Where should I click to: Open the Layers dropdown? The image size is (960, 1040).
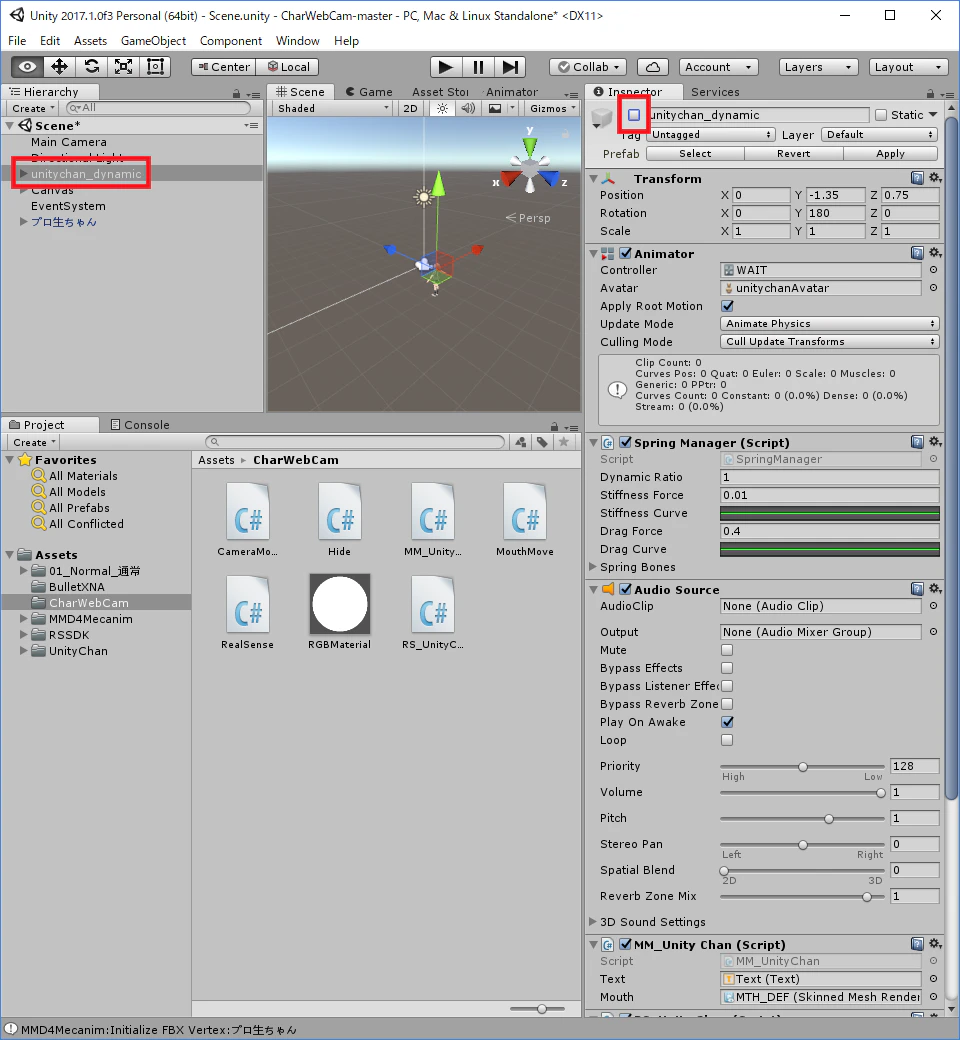pos(819,67)
